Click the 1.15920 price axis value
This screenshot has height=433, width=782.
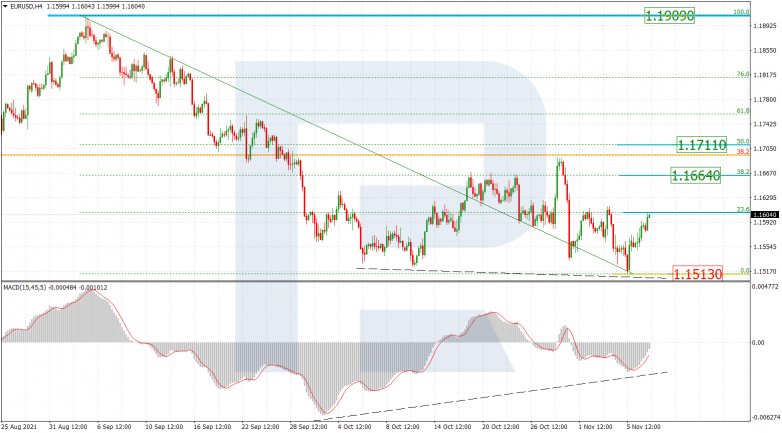pos(766,222)
